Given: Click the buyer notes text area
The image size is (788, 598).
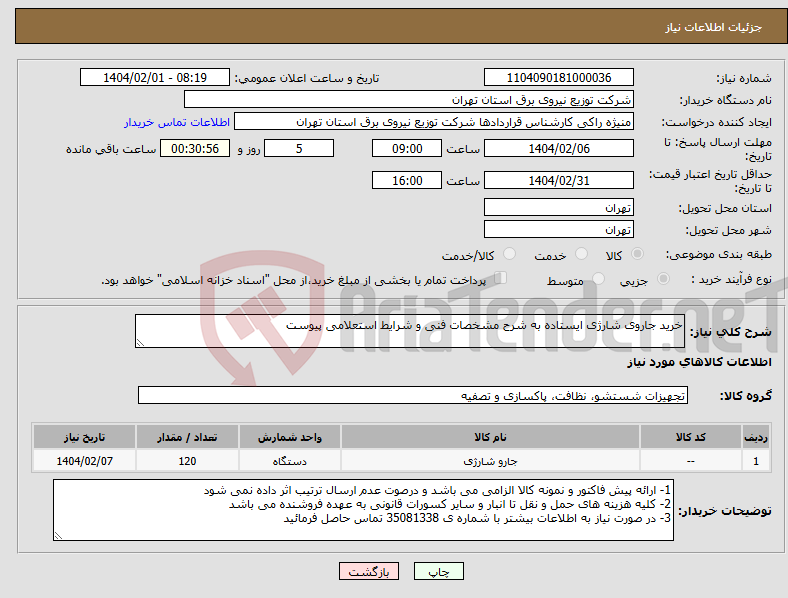Looking at the screenshot, I should coord(363,510).
